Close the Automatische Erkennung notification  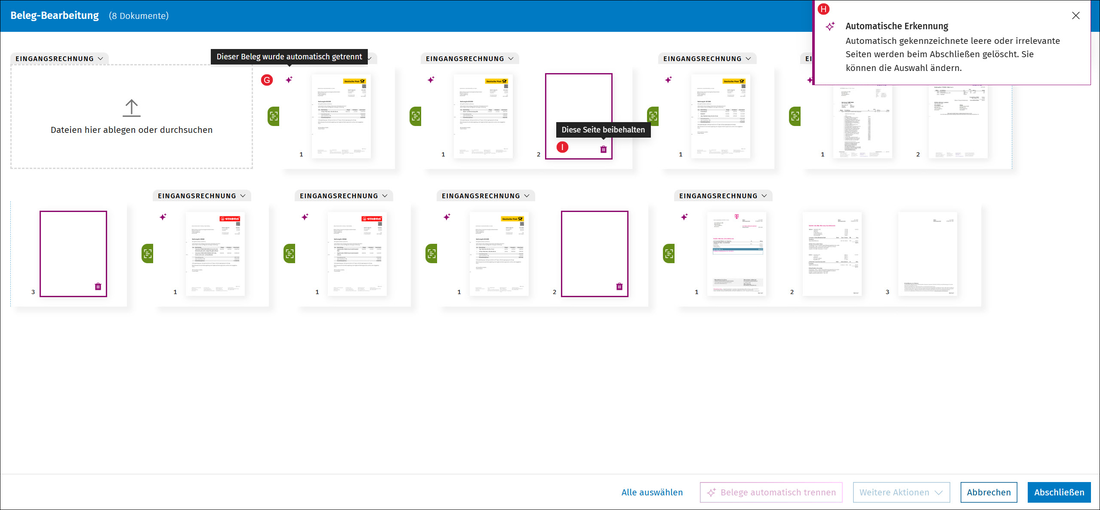point(1076,15)
